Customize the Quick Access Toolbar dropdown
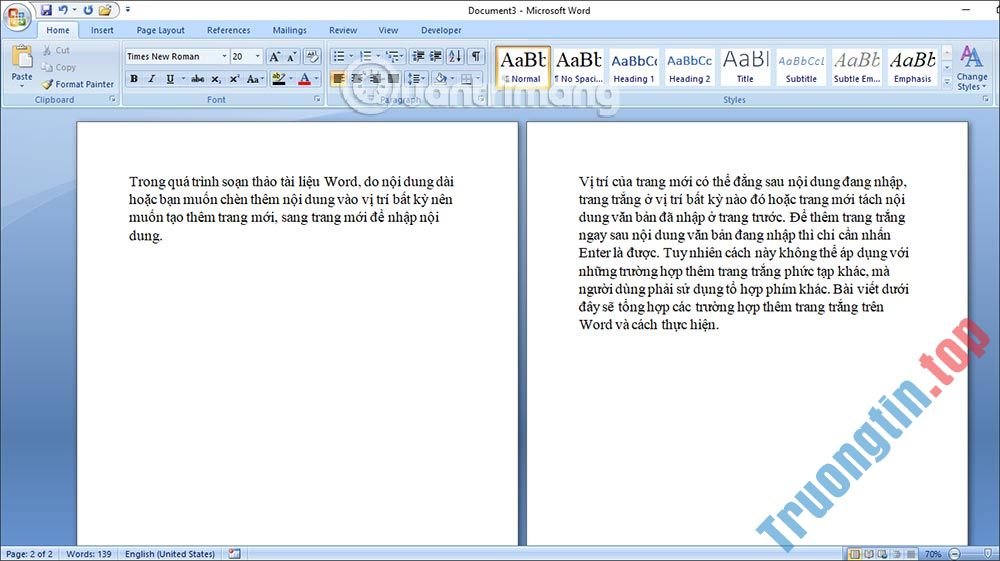This screenshot has width=1000, height=561. [128, 10]
